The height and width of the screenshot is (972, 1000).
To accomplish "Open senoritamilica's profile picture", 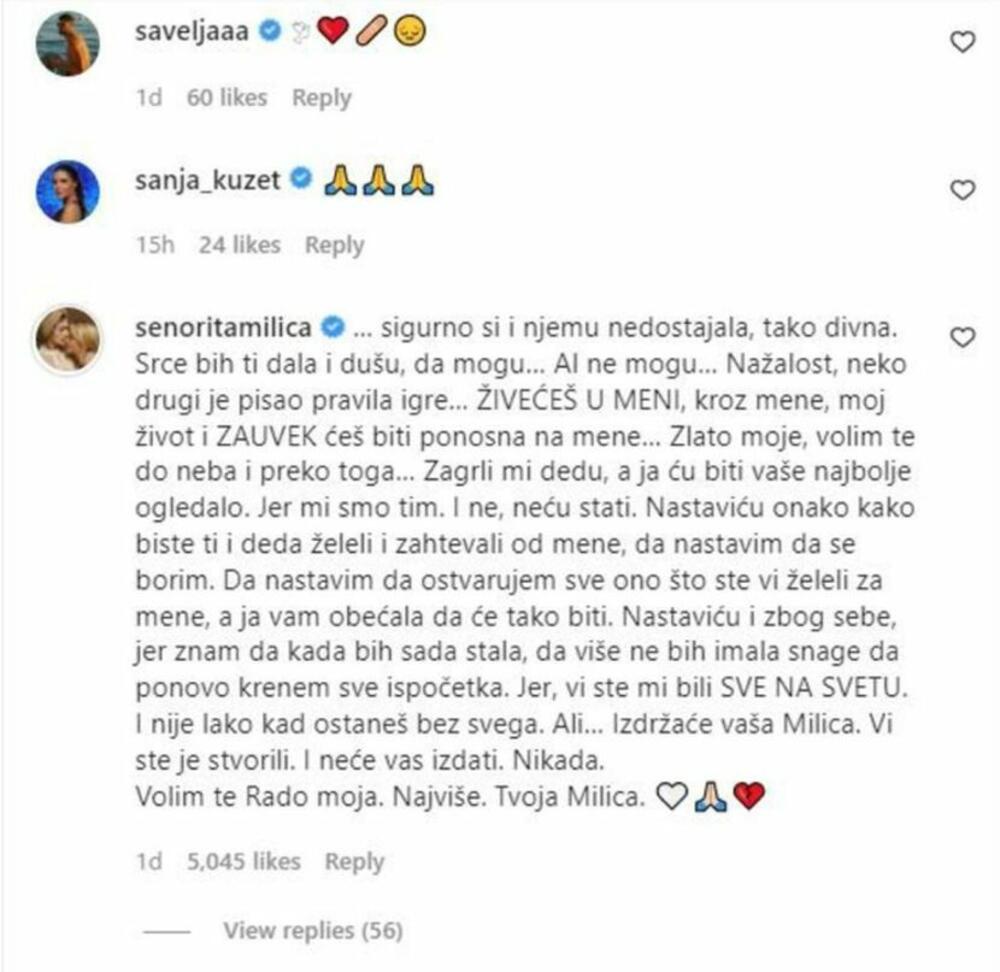I will point(68,339).
